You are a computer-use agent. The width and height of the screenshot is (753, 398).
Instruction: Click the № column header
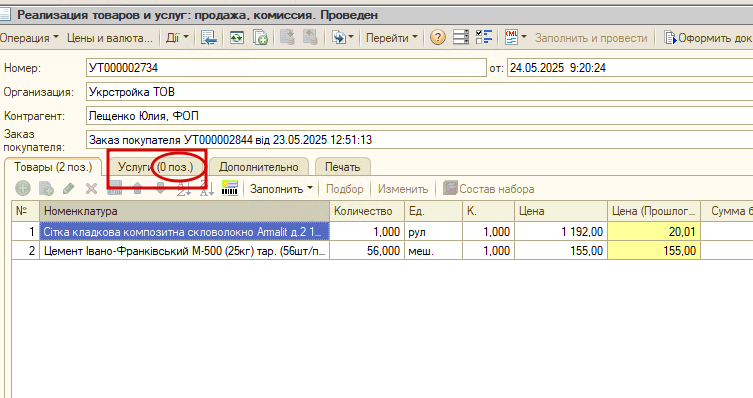pyautogui.click(x=25, y=211)
